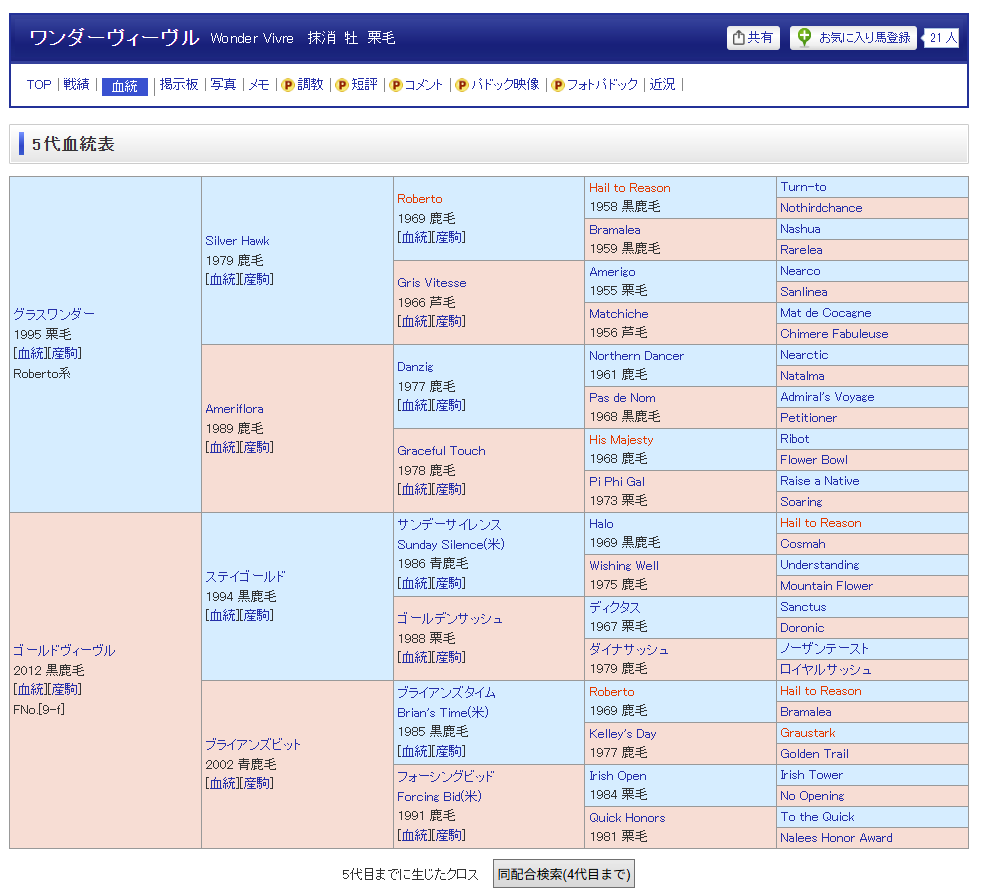Open the 掲示板 tab
982x895 pixels.
point(179,85)
